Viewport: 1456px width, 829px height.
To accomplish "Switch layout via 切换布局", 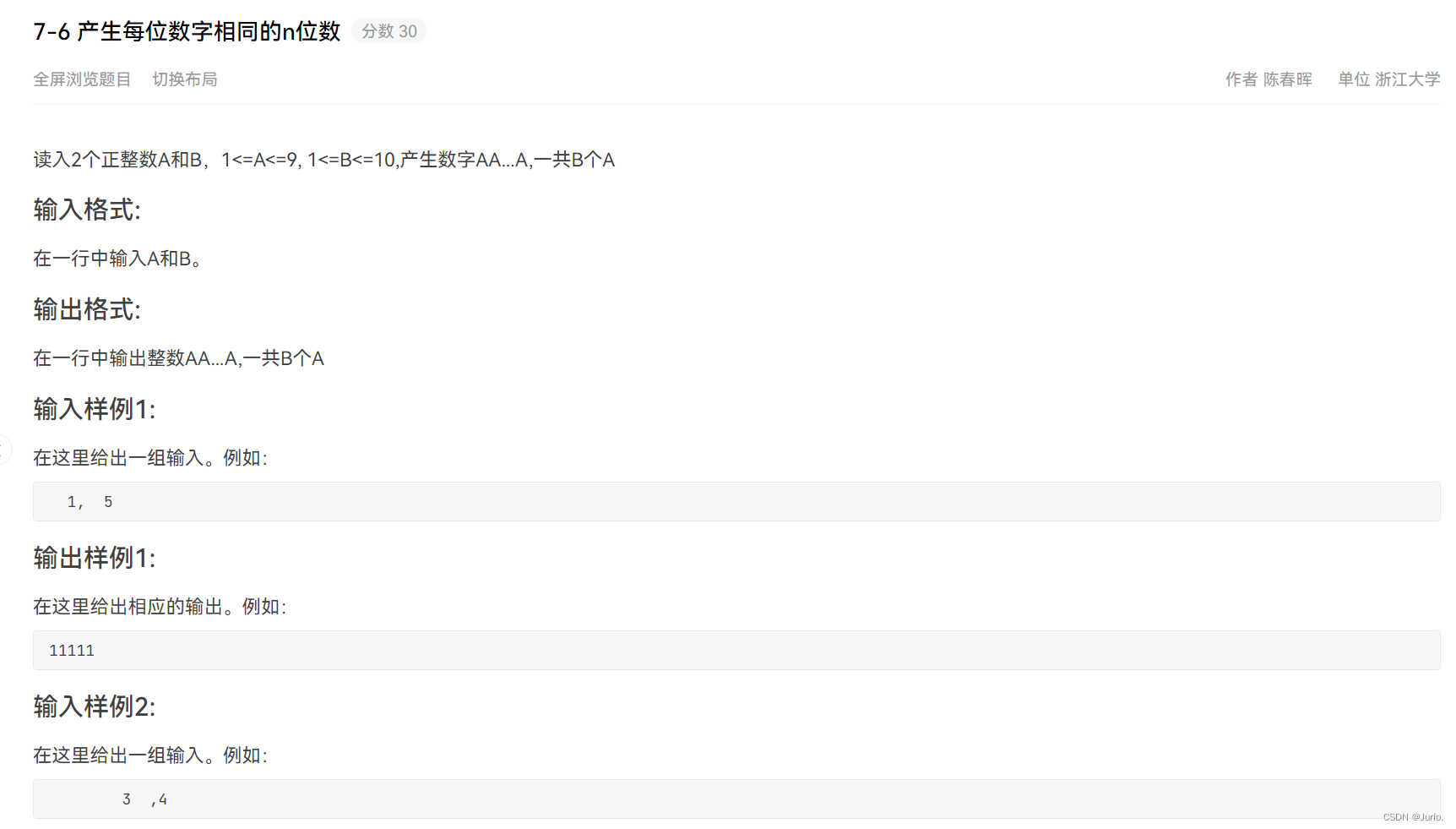I will [185, 79].
